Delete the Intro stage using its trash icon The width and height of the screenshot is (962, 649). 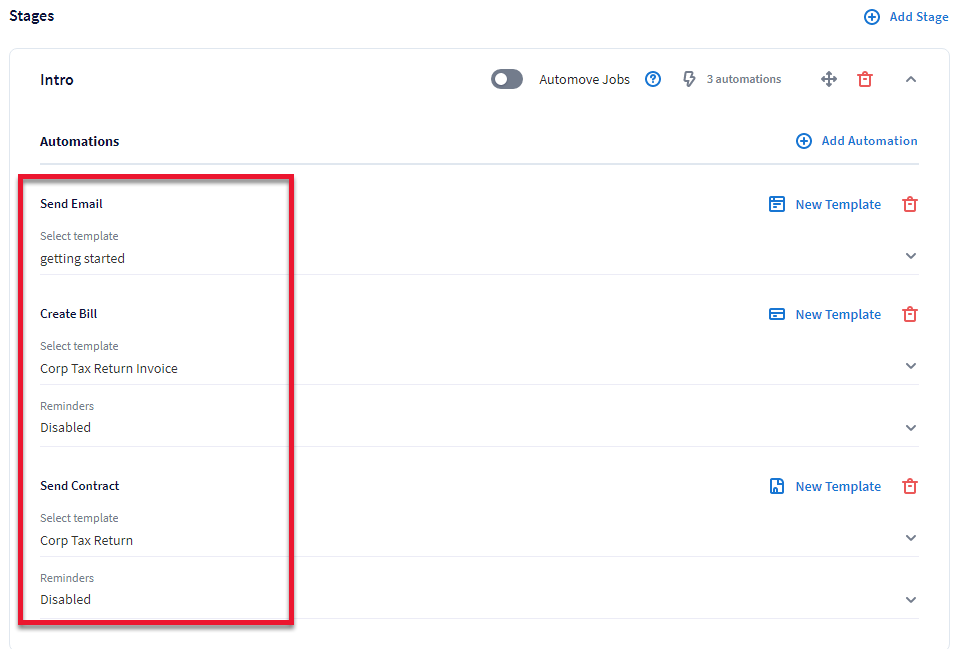864,79
